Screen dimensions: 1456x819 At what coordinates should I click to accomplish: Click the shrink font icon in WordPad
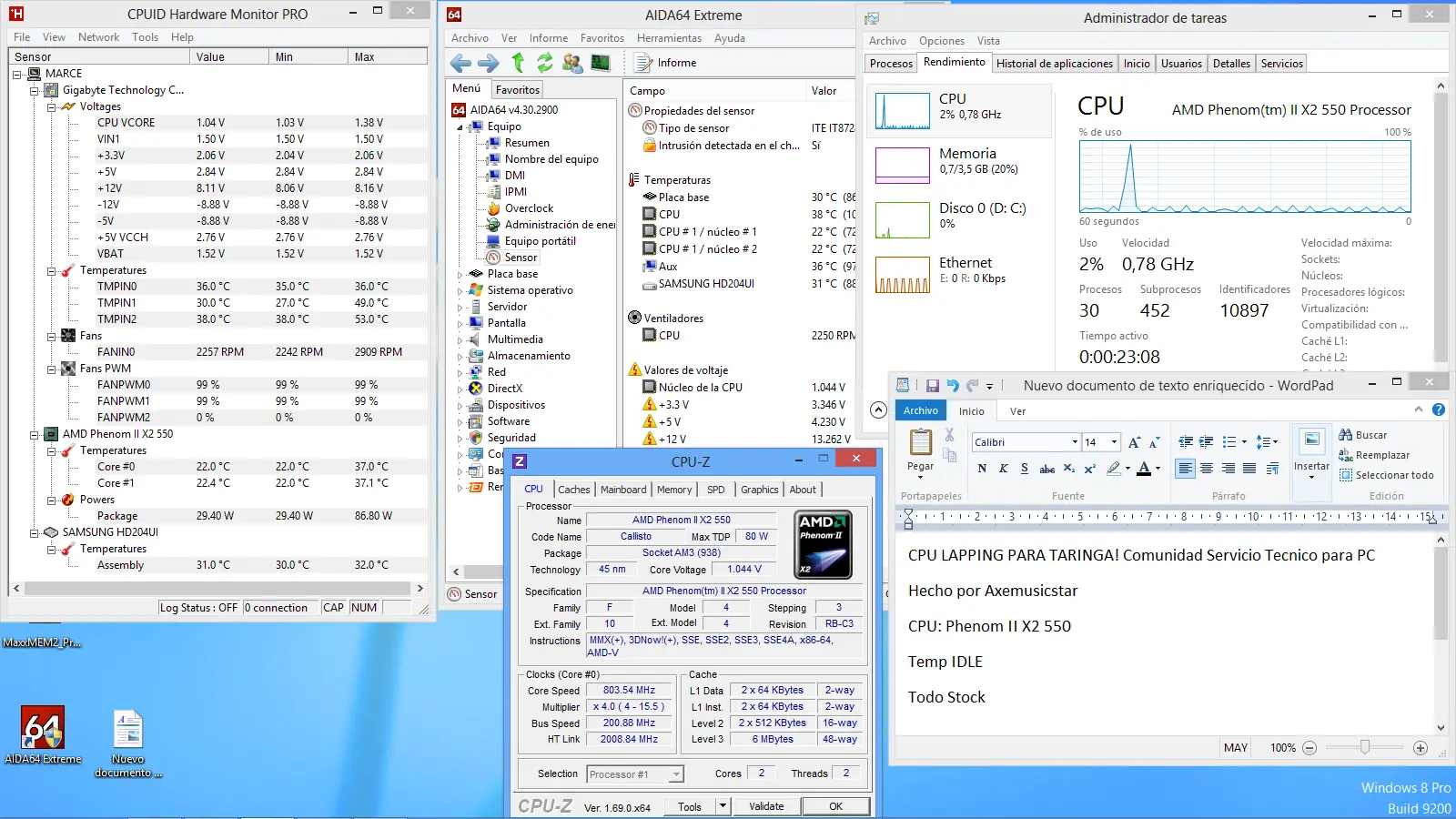click(1154, 442)
